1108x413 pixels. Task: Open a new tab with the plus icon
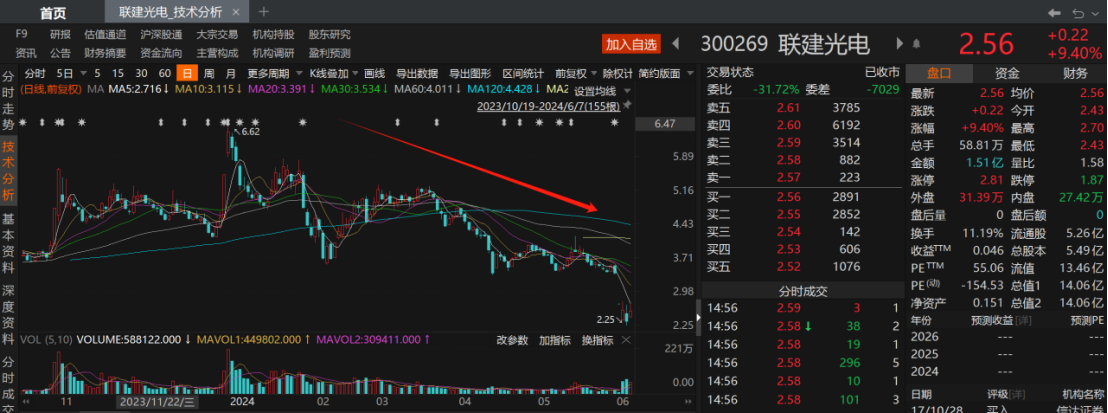coord(263,12)
